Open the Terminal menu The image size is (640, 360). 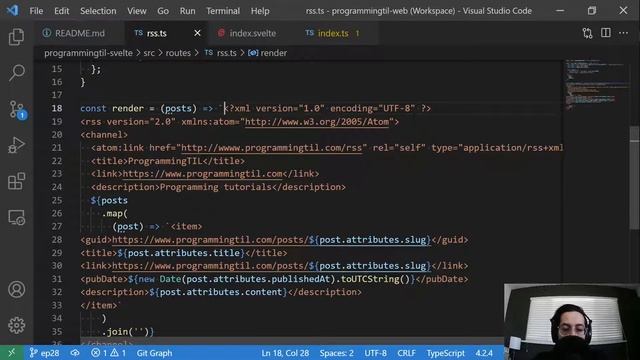(x=223, y=11)
